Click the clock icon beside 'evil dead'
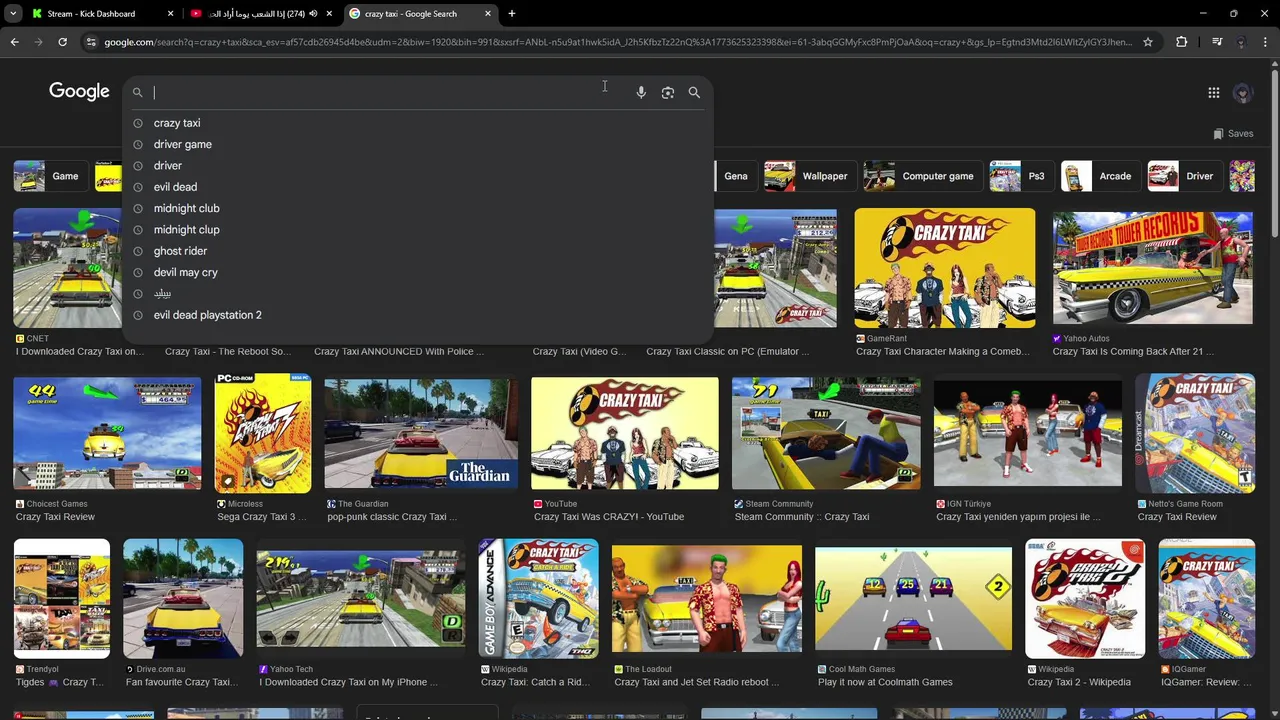 (x=138, y=187)
